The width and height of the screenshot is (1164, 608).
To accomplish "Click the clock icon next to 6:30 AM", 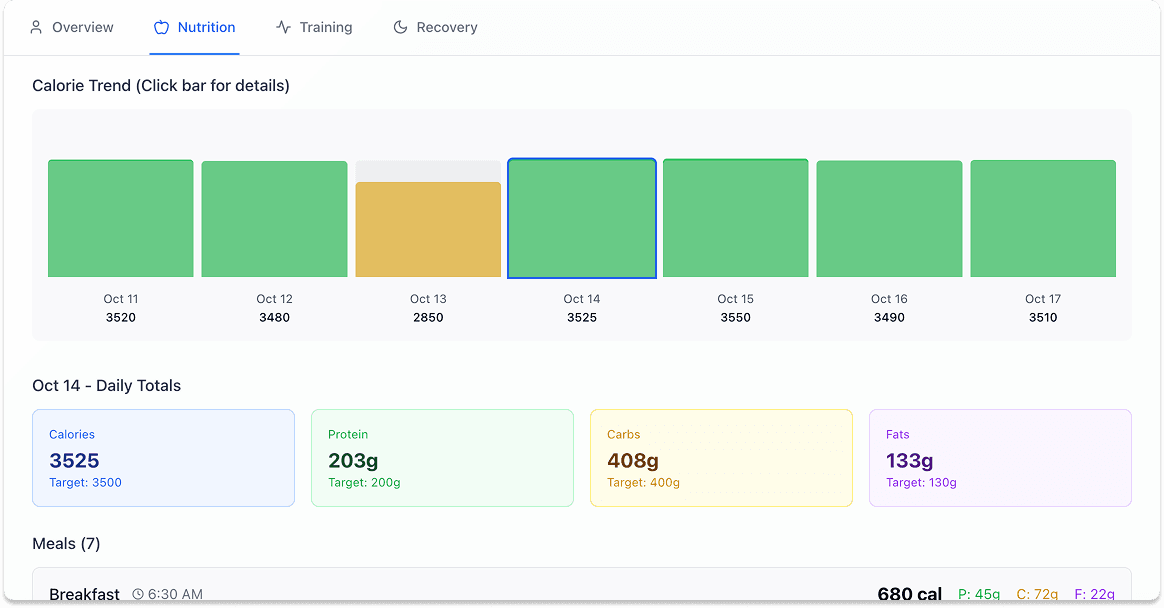I will 138,594.
